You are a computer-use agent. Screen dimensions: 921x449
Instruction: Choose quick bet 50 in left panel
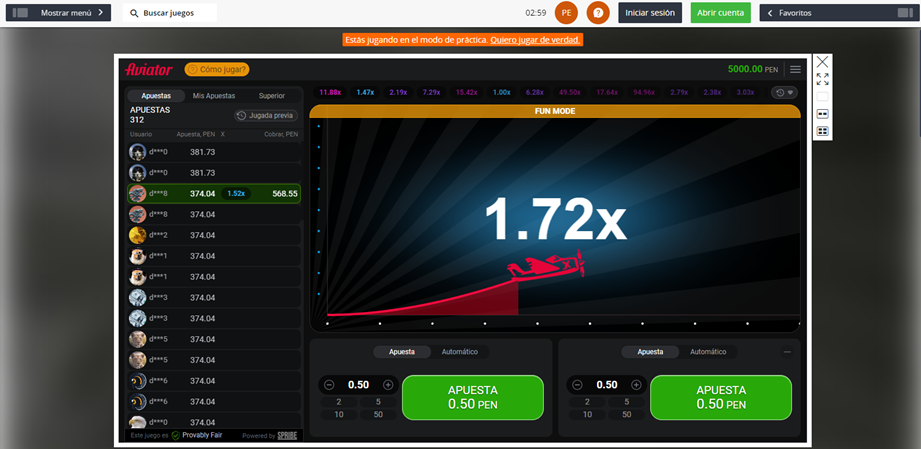pyautogui.click(x=378, y=414)
